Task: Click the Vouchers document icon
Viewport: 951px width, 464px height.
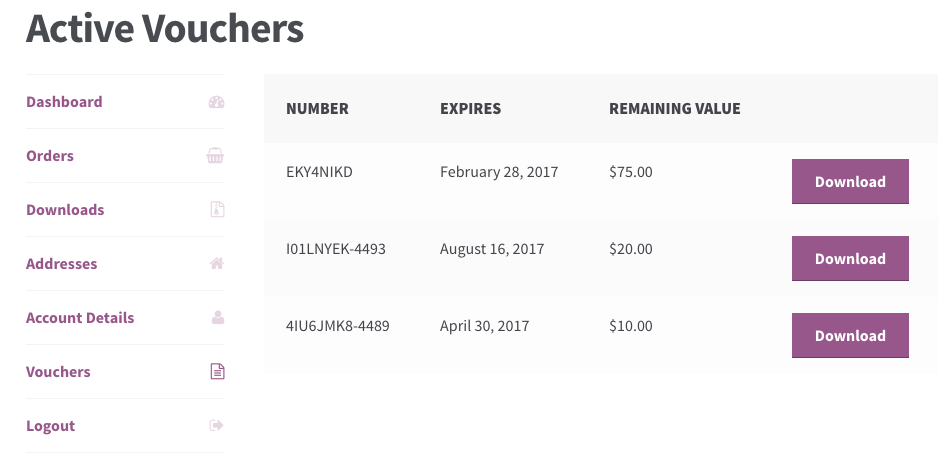Action: [x=217, y=371]
